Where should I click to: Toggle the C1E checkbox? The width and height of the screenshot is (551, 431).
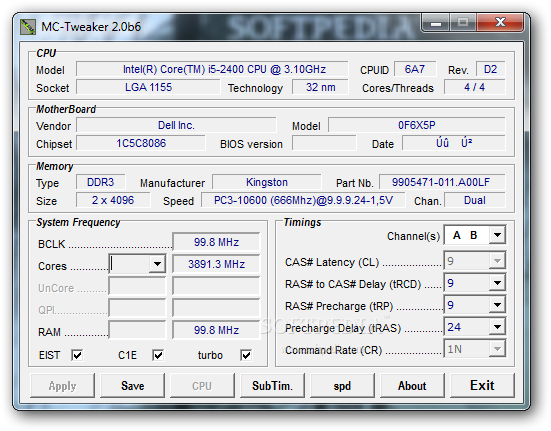tap(158, 355)
